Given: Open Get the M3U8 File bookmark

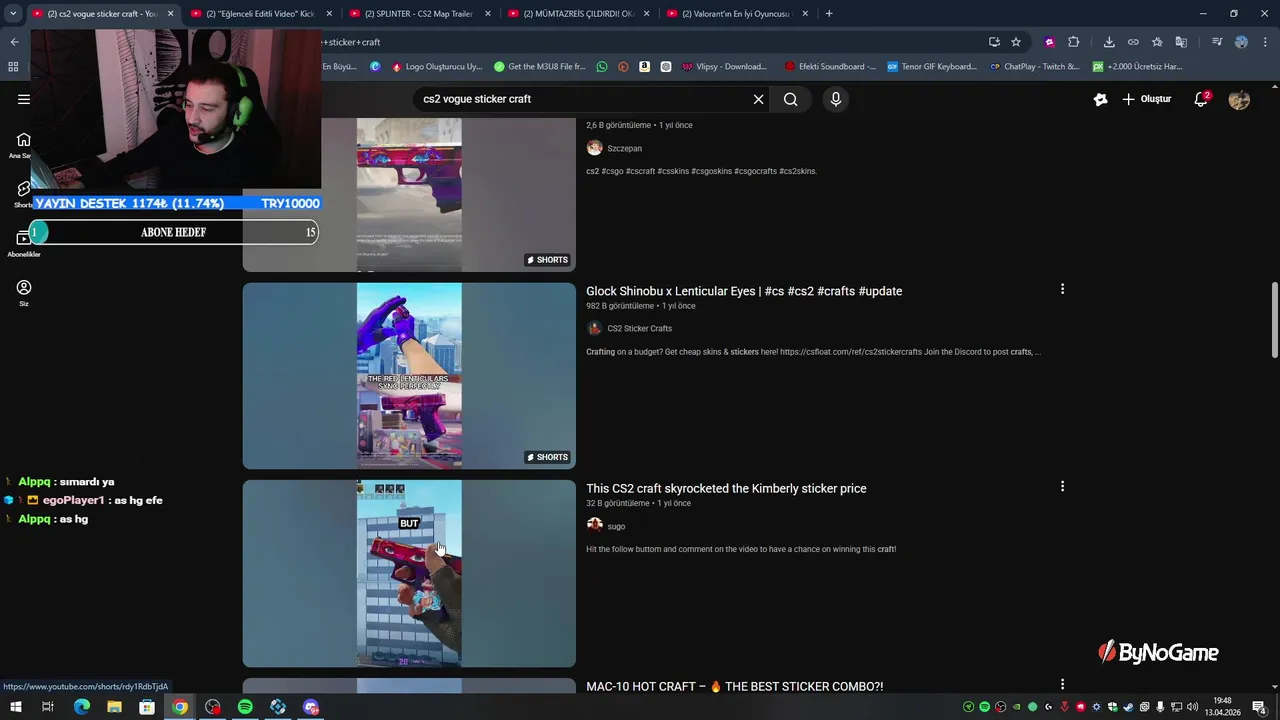Looking at the screenshot, I should pos(540,67).
